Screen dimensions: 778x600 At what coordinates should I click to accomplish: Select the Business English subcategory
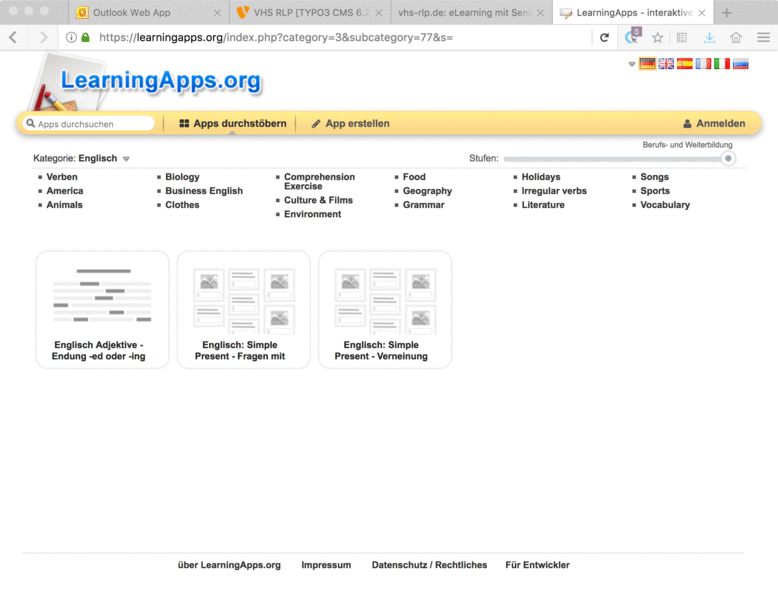point(204,191)
